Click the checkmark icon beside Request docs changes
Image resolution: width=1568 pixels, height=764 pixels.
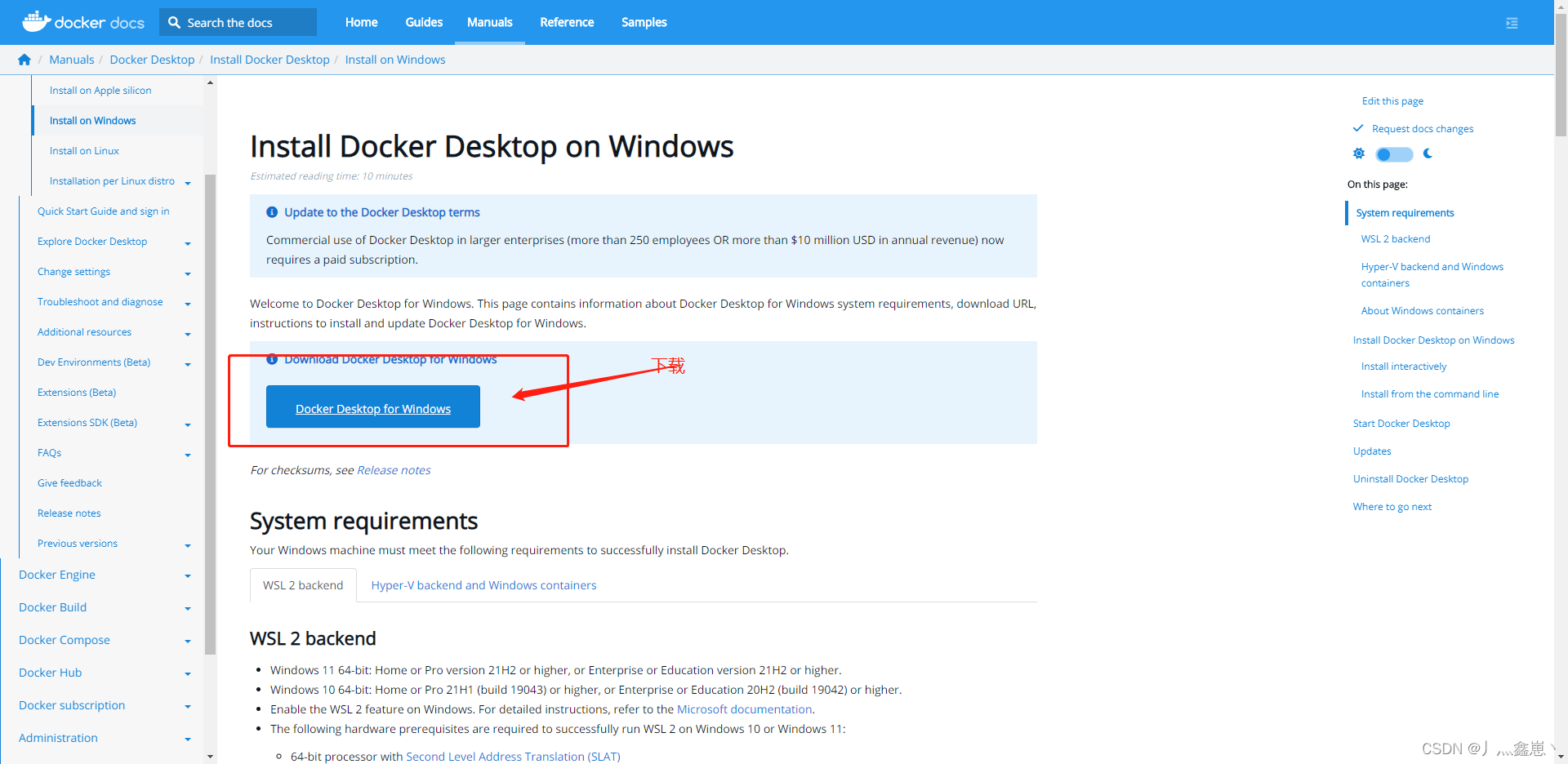(x=1358, y=128)
